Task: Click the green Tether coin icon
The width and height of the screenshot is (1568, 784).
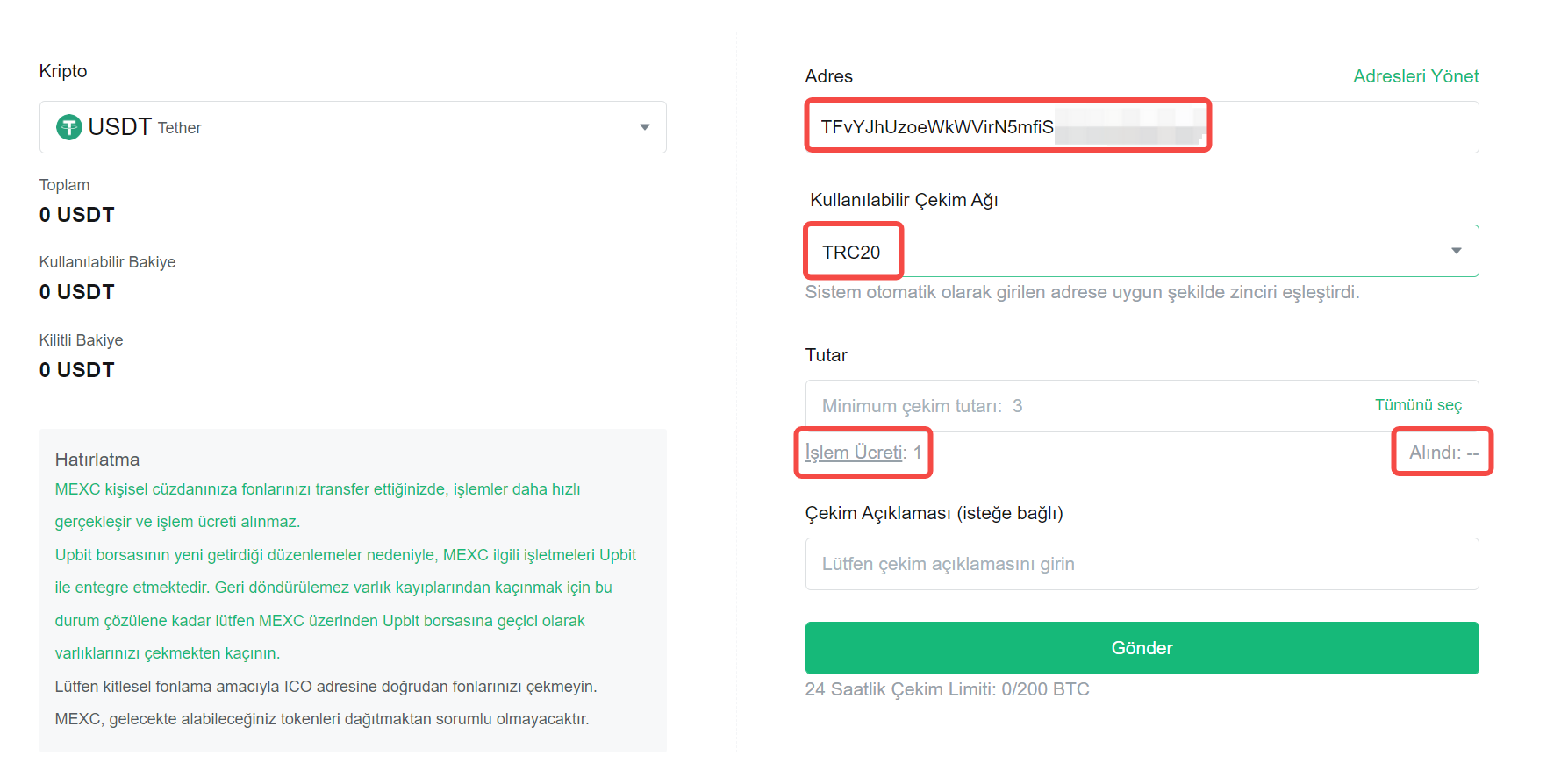Action: [69, 127]
